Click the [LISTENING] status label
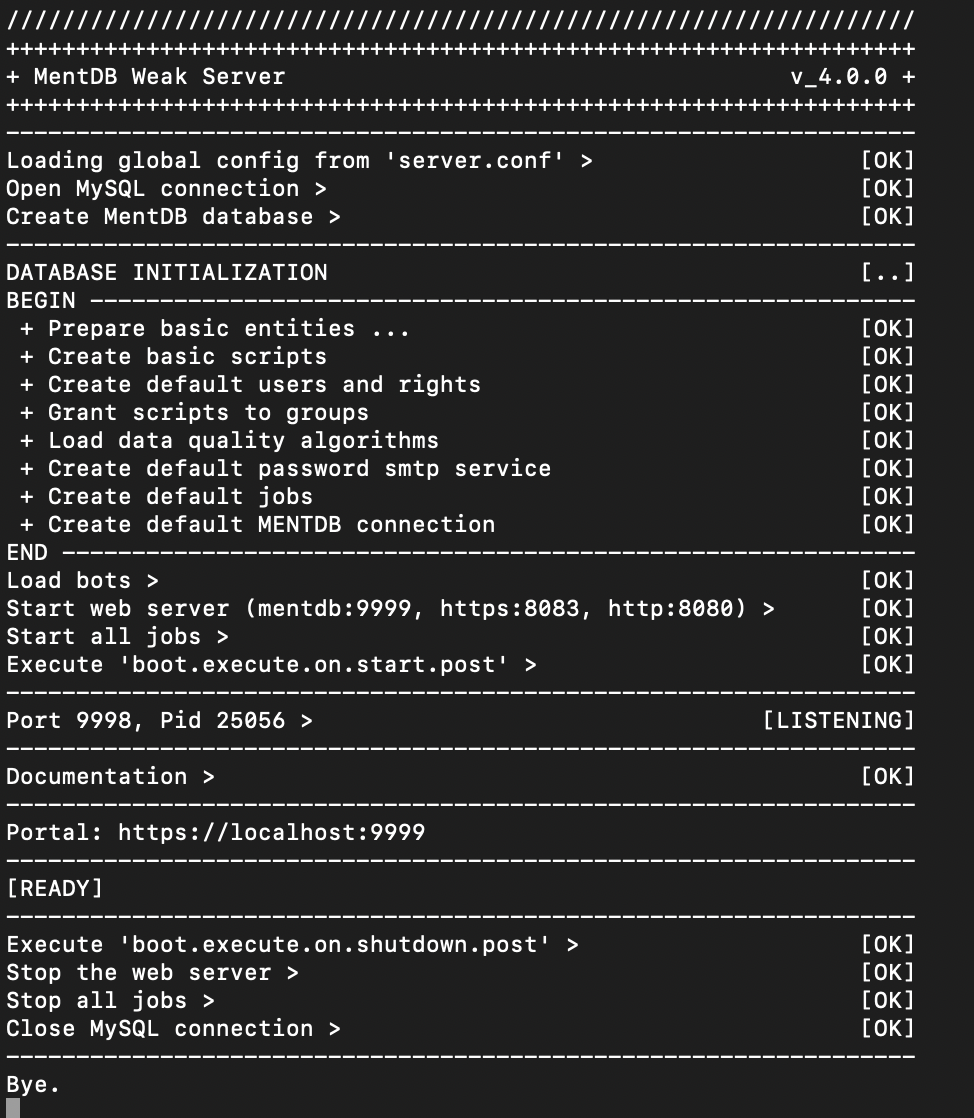Viewport: 974px width, 1118px height. 838,720
